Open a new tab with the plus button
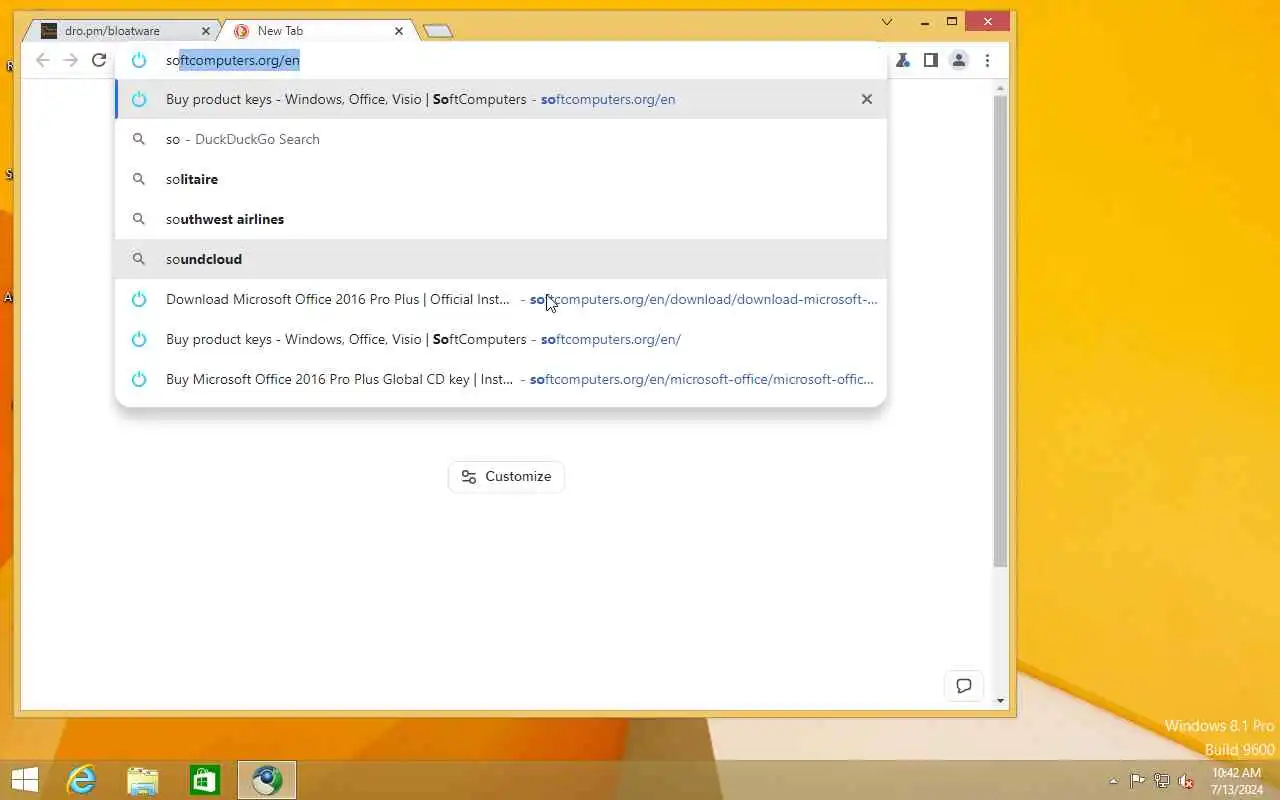Screen dimensions: 1280x800 click(x=438, y=31)
